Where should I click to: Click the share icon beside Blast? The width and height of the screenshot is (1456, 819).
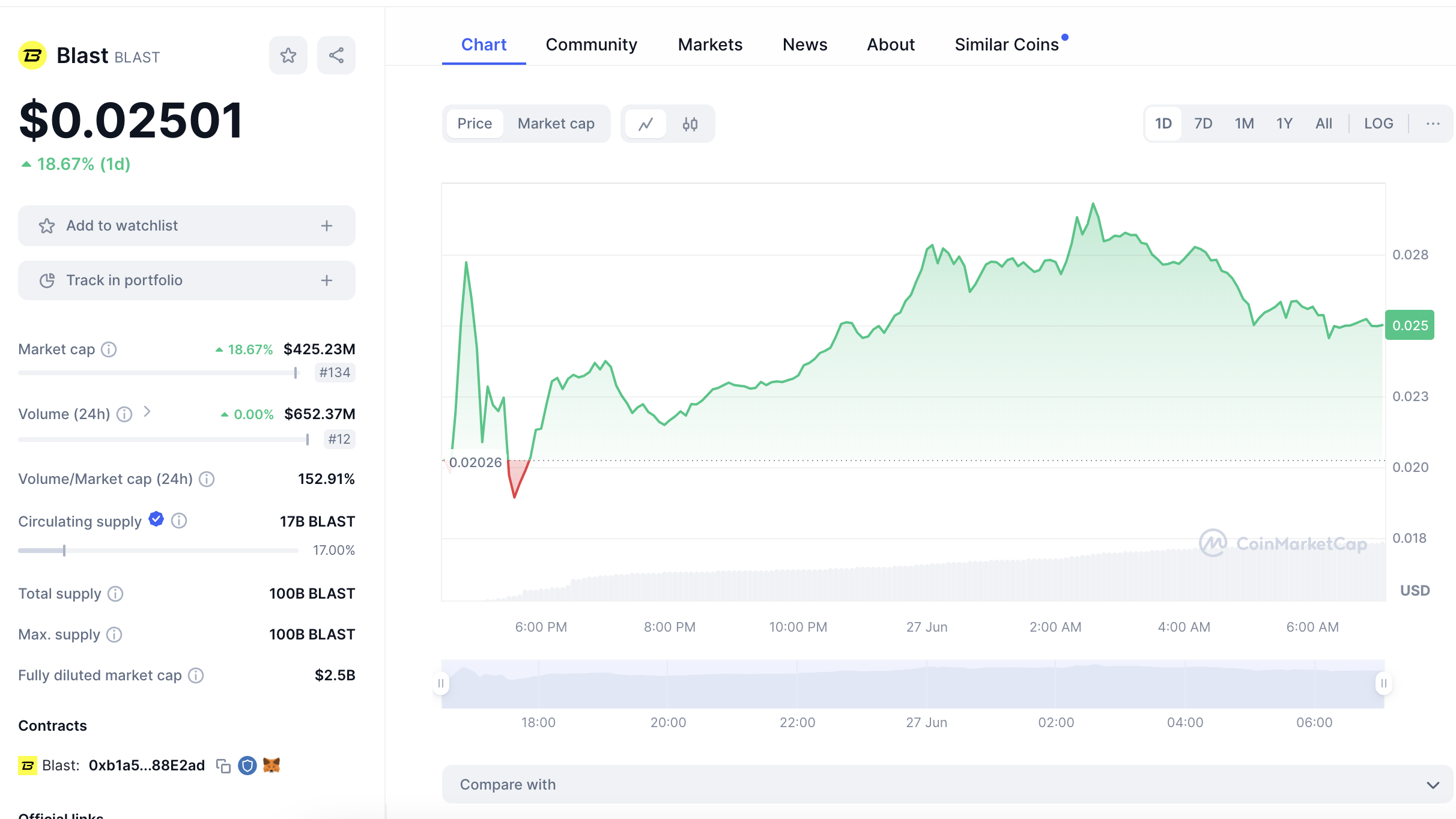coord(336,55)
